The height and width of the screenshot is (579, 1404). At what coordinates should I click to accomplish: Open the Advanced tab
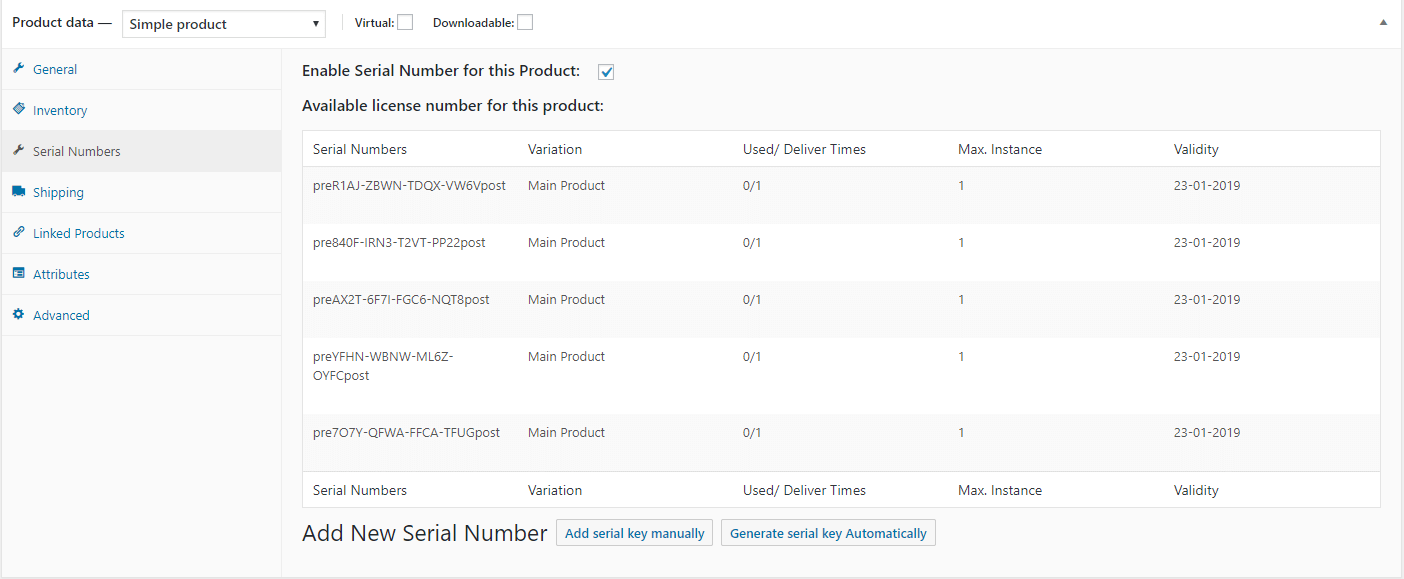[141, 315]
